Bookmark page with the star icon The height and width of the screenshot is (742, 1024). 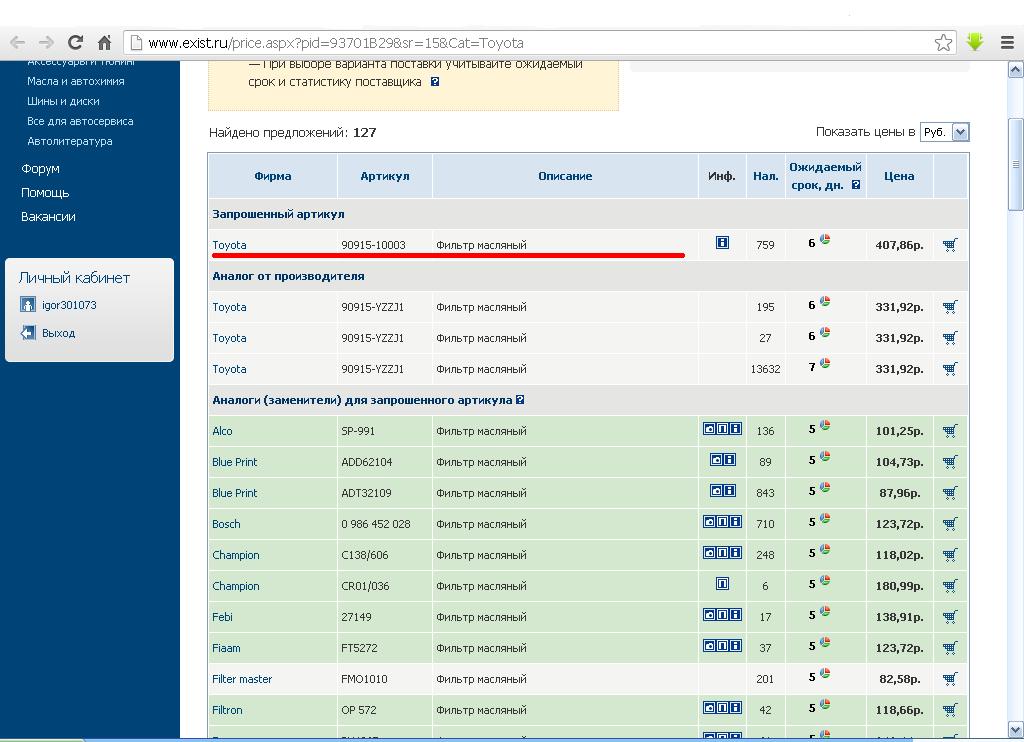point(943,42)
